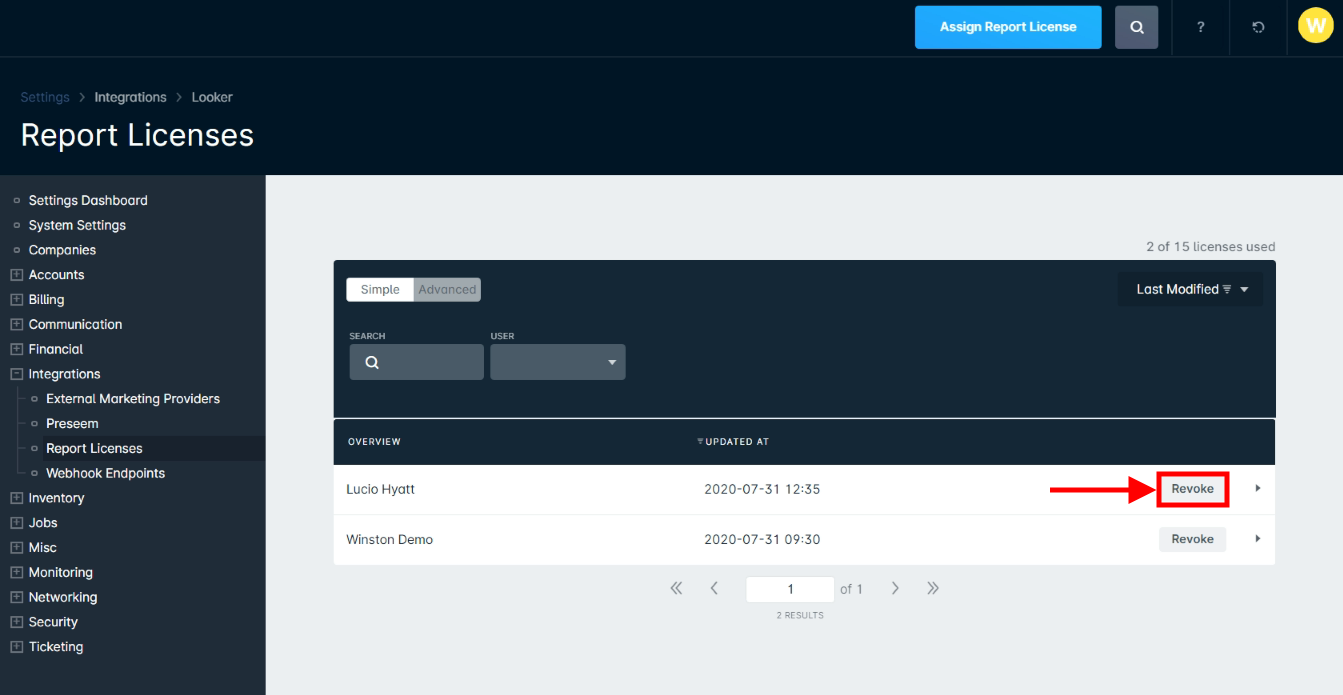Viewport: 1343px width, 695px height.
Task: Expand the Financial tree node
Action: pyautogui.click(x=16, y=350)
